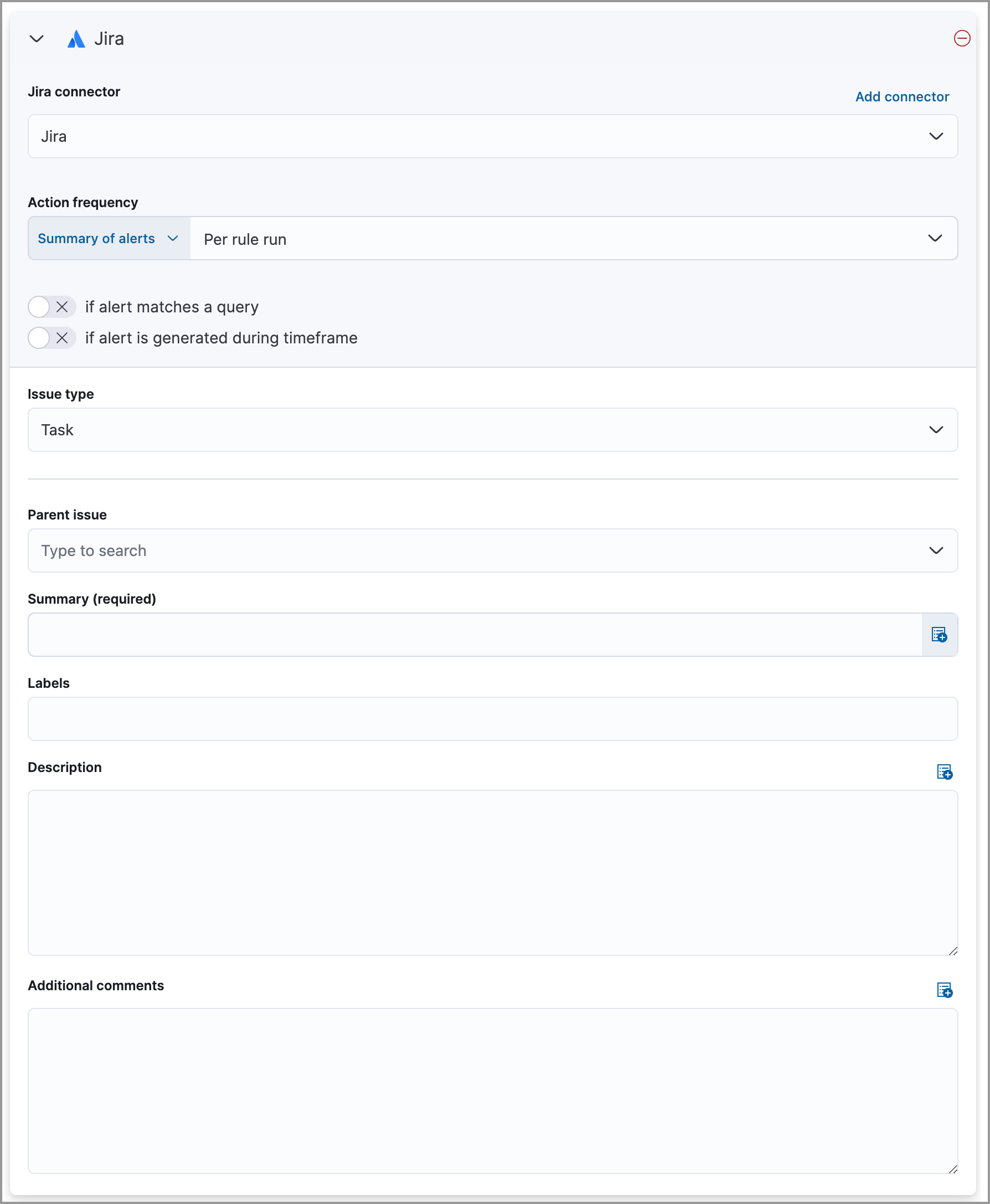Click the add variable icon for Additional comments
Viewport: 990px width, 1204px height.
(945, 991)
